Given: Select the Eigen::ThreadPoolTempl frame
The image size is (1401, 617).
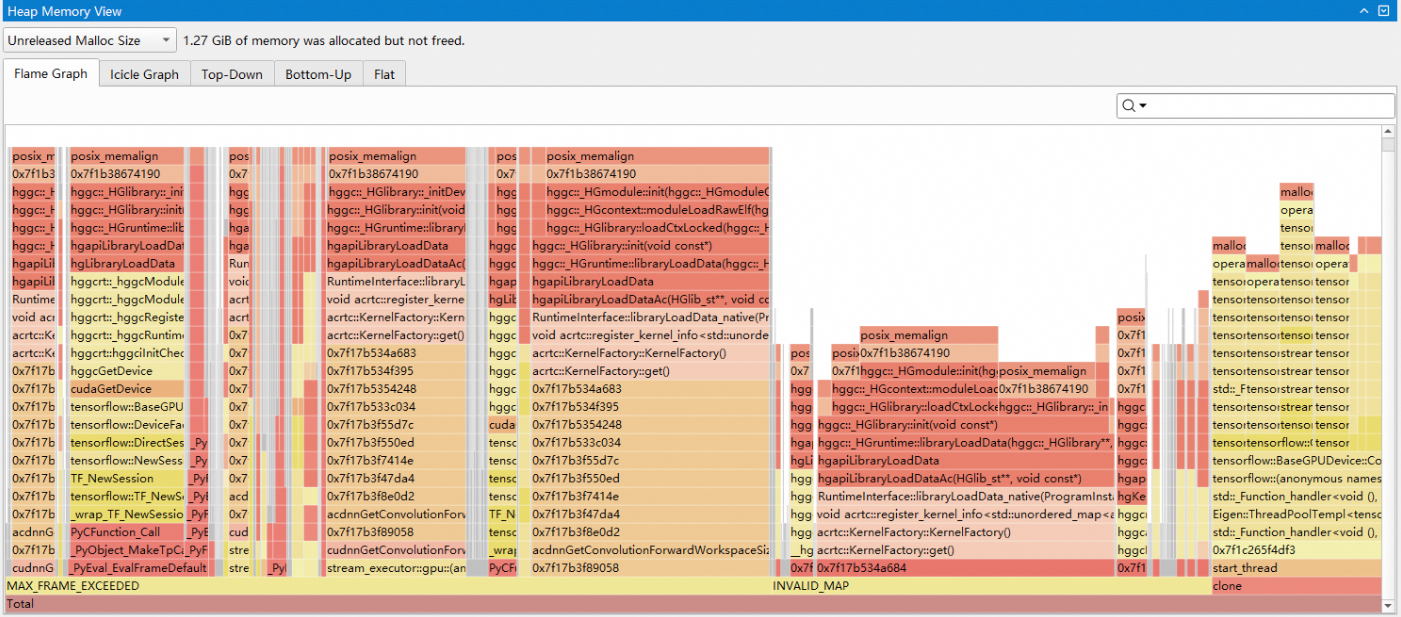Looking at the screenshot, I should 1296,514.
